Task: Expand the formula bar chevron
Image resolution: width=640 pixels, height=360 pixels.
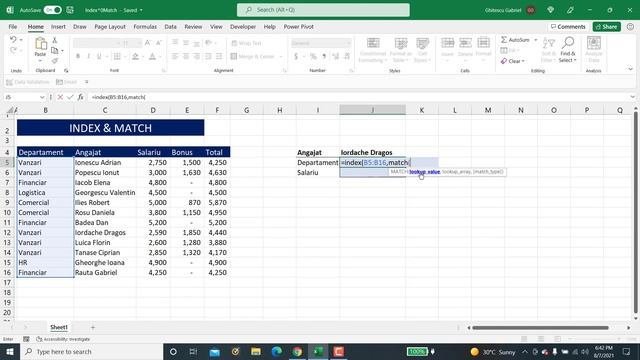Action: point(632,97)
